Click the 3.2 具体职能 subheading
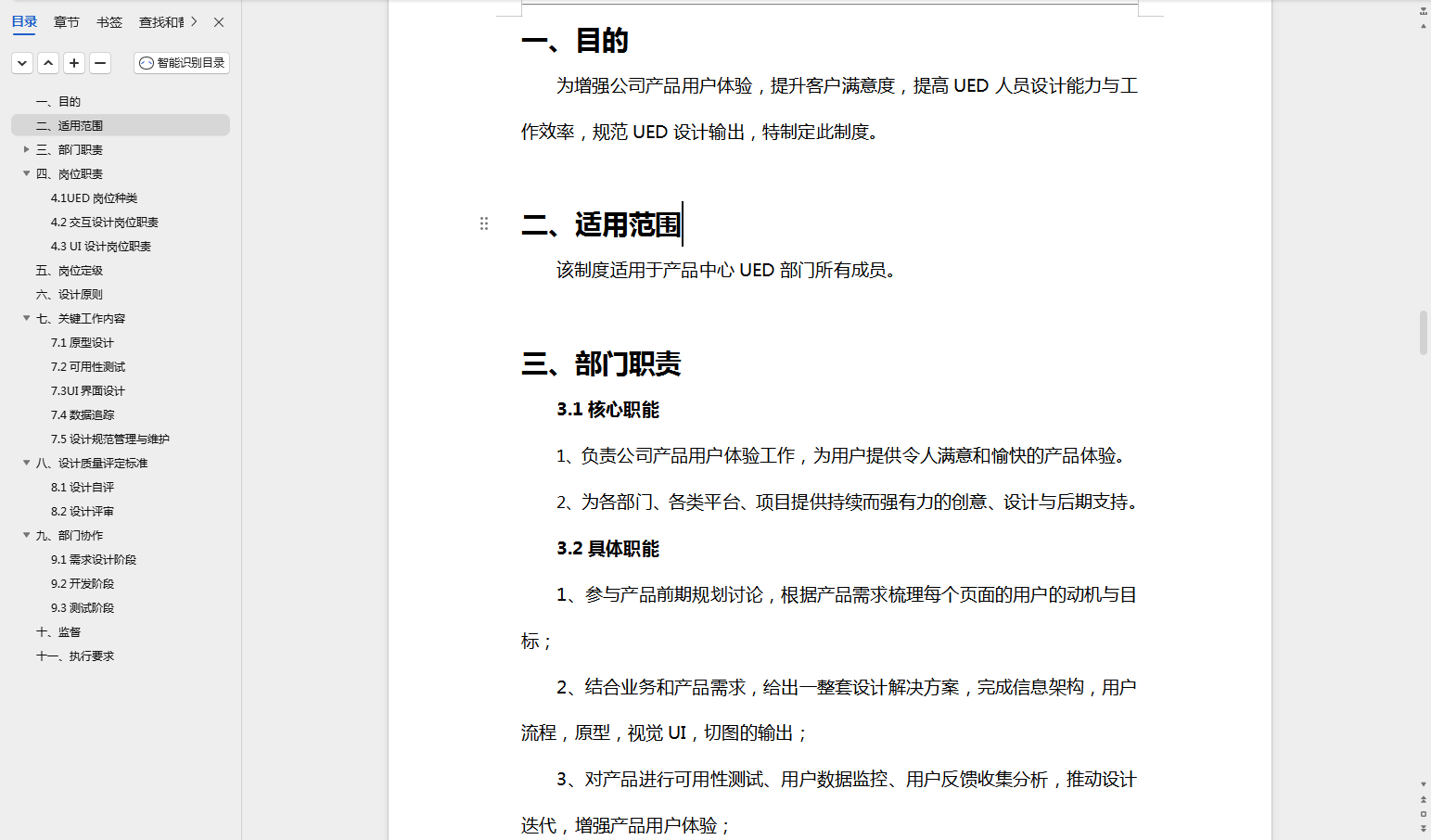This screenshot has width=1431, height=840. coord(608,549)
